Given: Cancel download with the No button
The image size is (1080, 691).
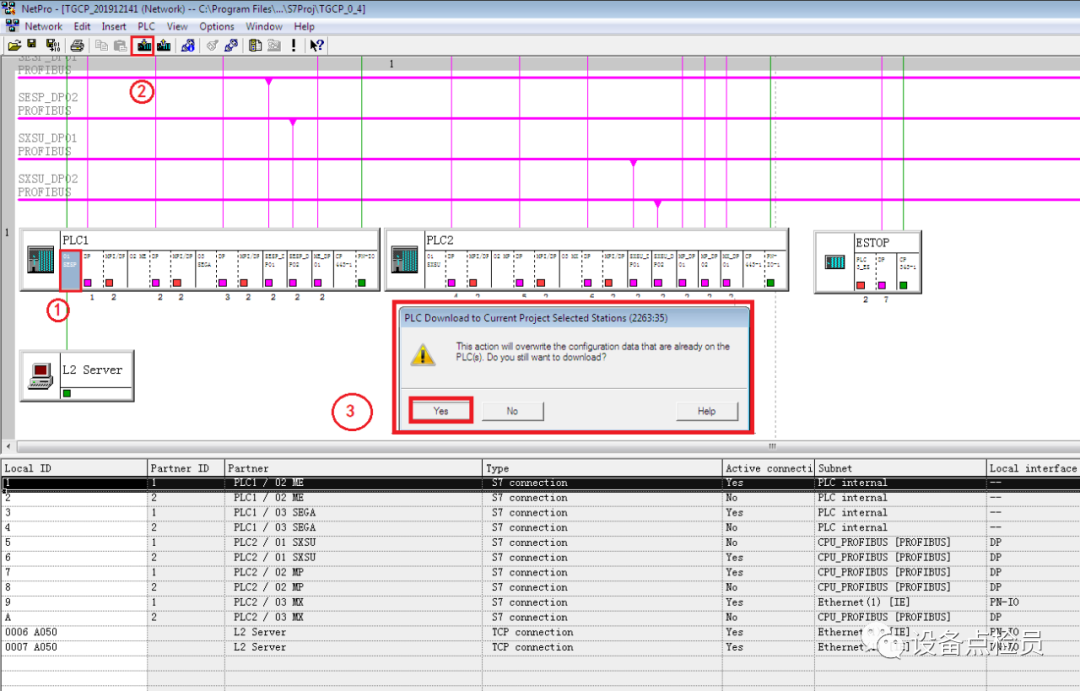Looking at the screenshot, I should 512,411.
